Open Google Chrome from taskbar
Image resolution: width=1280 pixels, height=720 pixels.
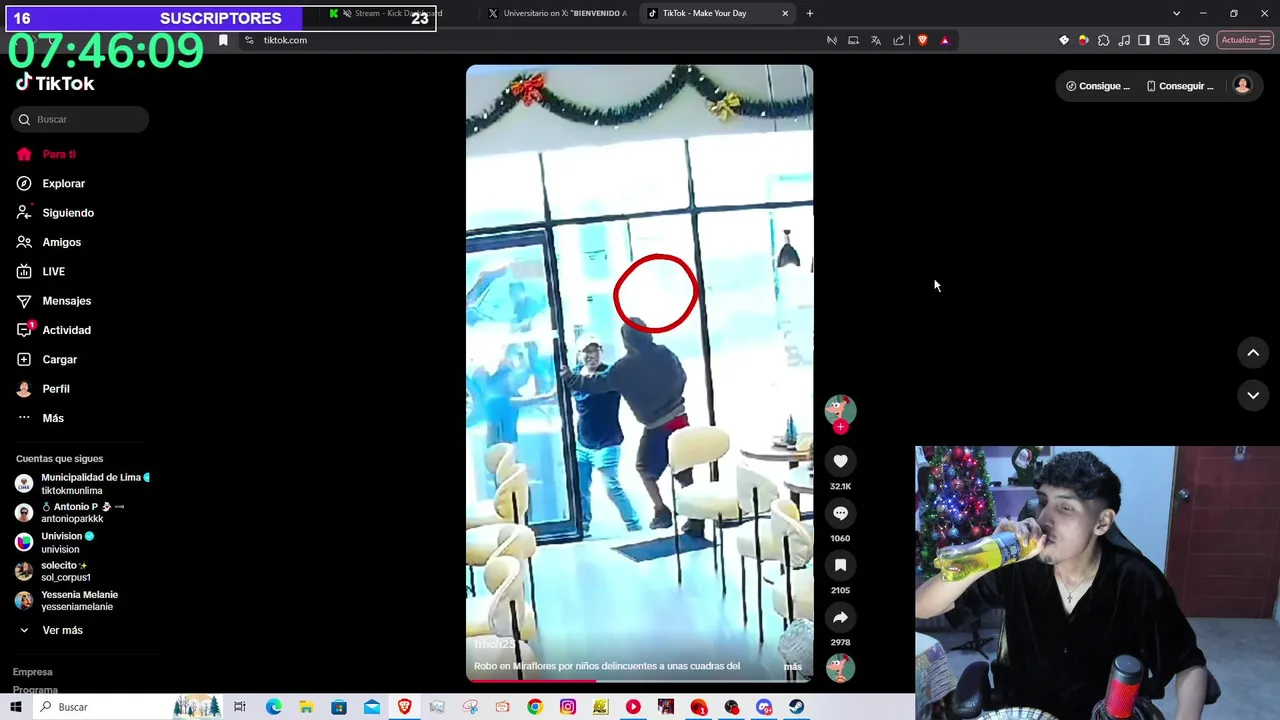[535, 707]
